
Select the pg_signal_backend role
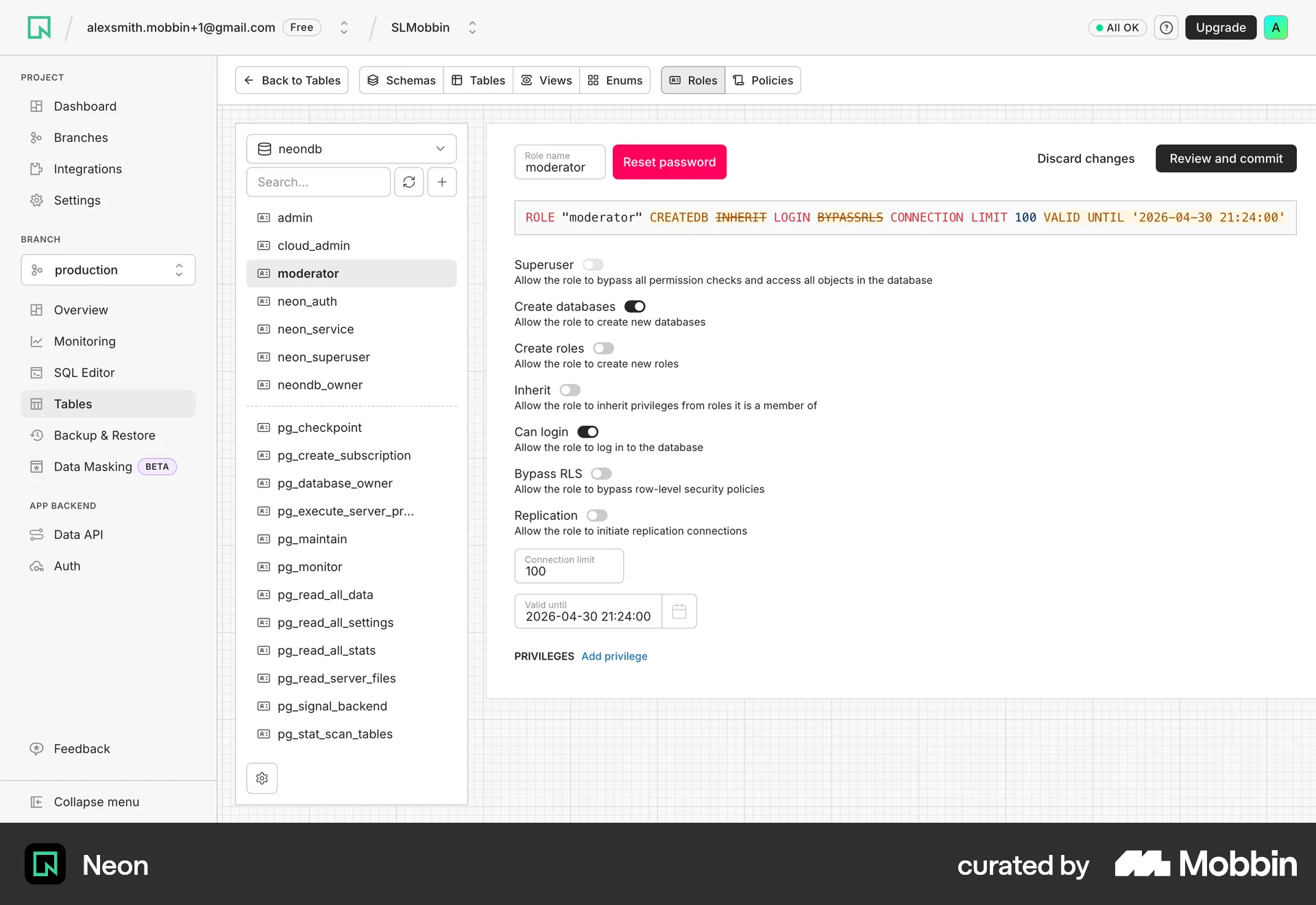click(352, 706)
